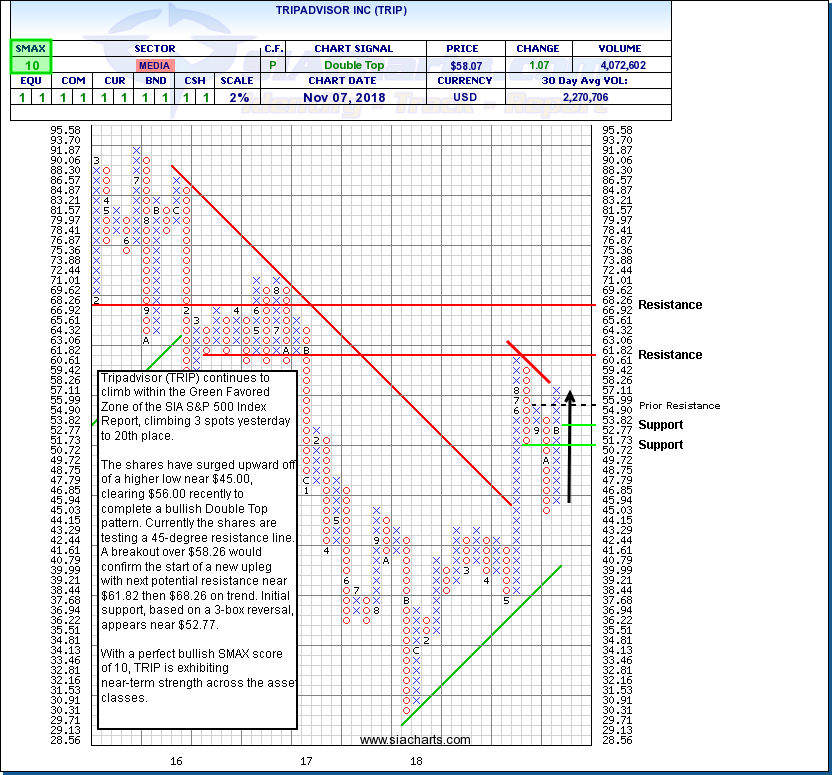832x775 pixels.
Task: Click the red MEDIA sector badge
Action: (153, 65)
